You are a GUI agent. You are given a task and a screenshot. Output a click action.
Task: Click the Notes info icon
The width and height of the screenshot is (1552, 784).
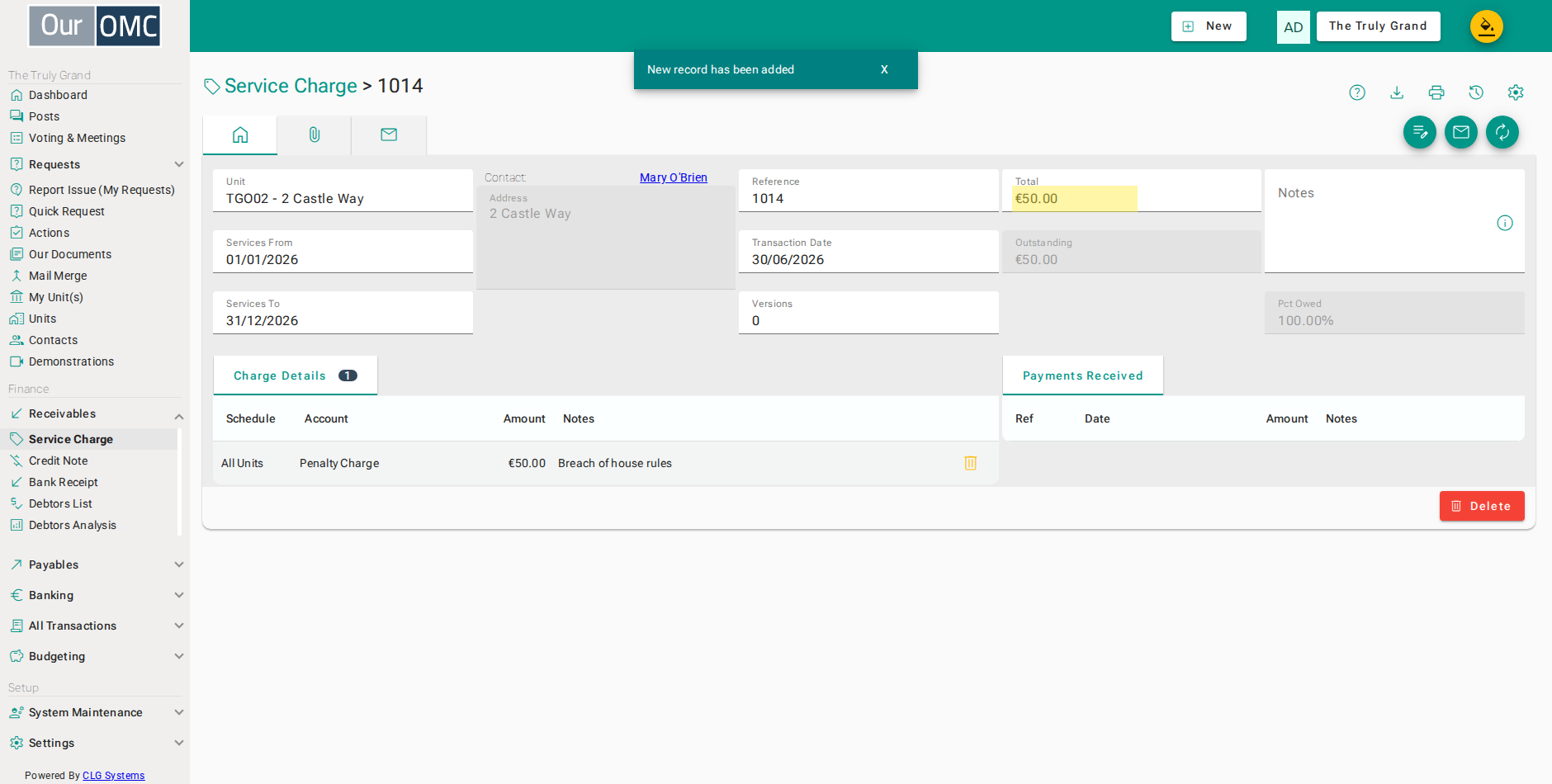click(1505, 223)
